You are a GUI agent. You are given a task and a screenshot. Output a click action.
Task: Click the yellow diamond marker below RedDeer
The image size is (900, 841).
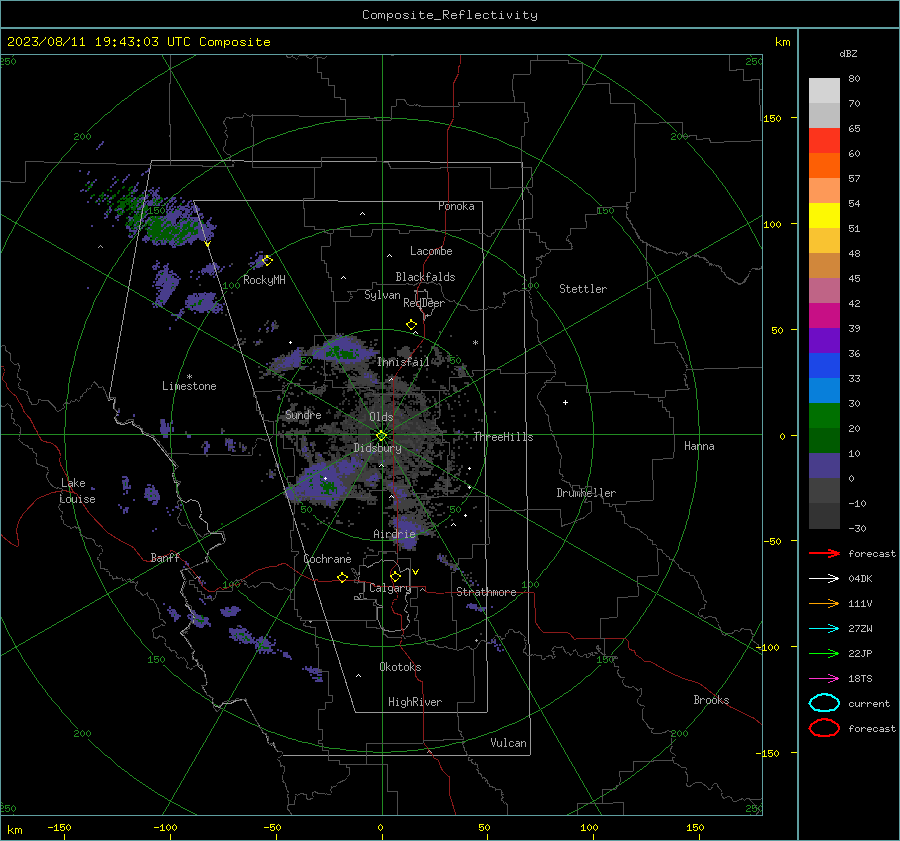pyautogui.click(x=412, y=325)
